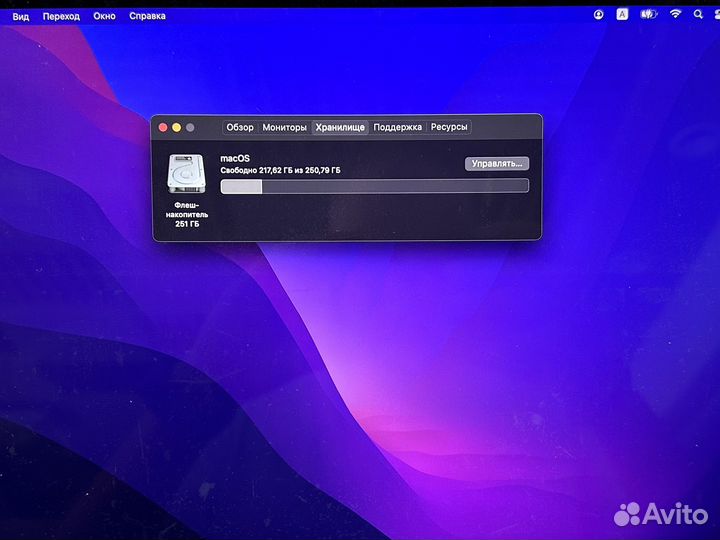
Task: Open the Вид menu
Action: [x=21, y=17]
